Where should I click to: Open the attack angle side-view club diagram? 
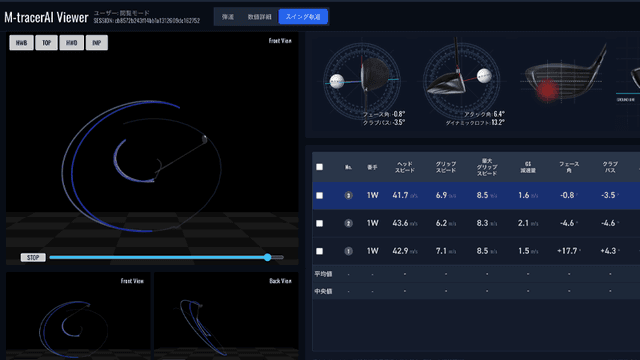tap(462, 80)
